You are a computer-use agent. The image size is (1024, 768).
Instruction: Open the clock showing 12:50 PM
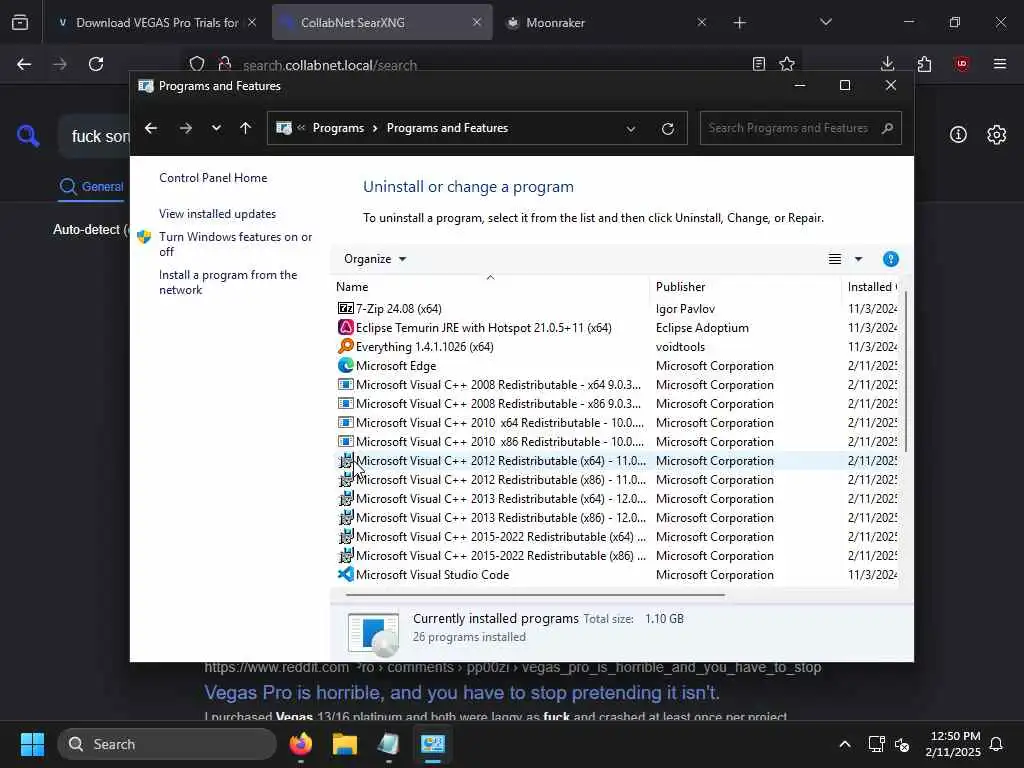click(x=953, y=744)
